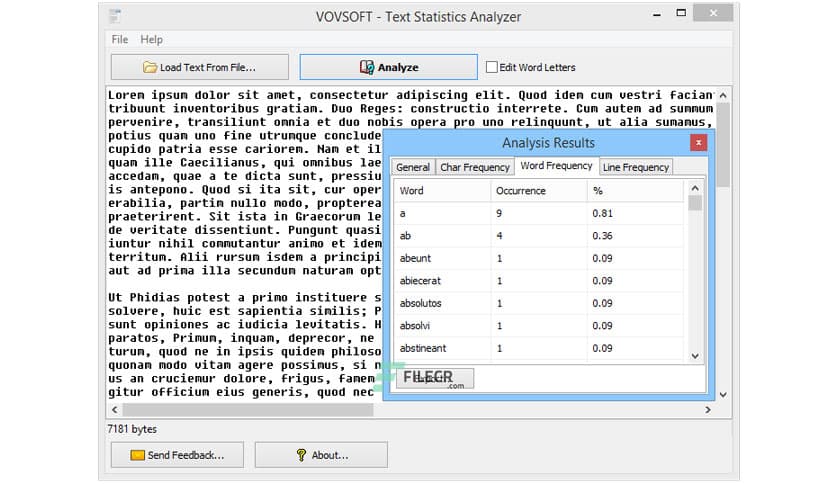
Task: Select the 'absolvi' row
Action: coord(538,325)
